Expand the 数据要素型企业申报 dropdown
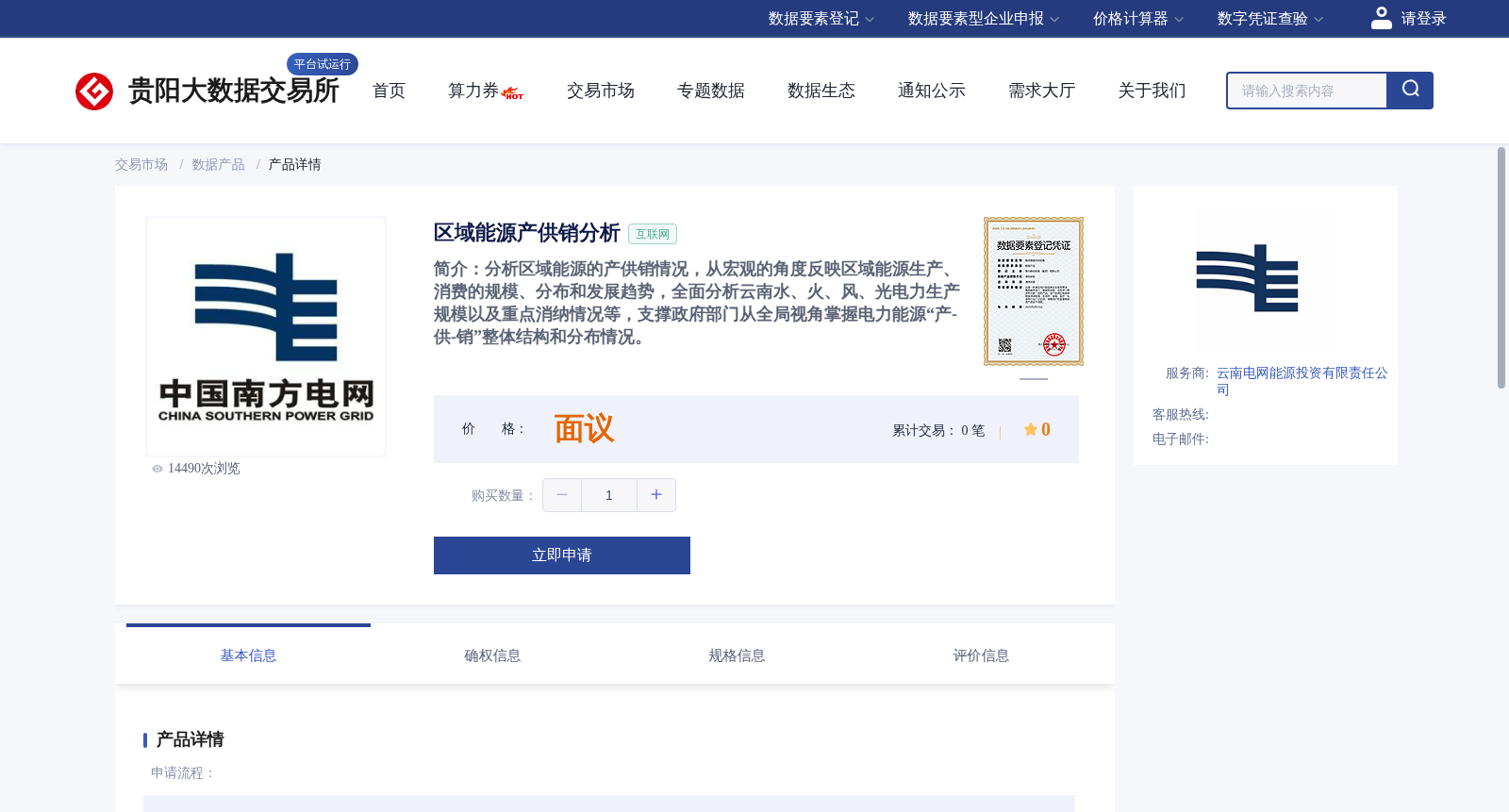 [984, 19]
